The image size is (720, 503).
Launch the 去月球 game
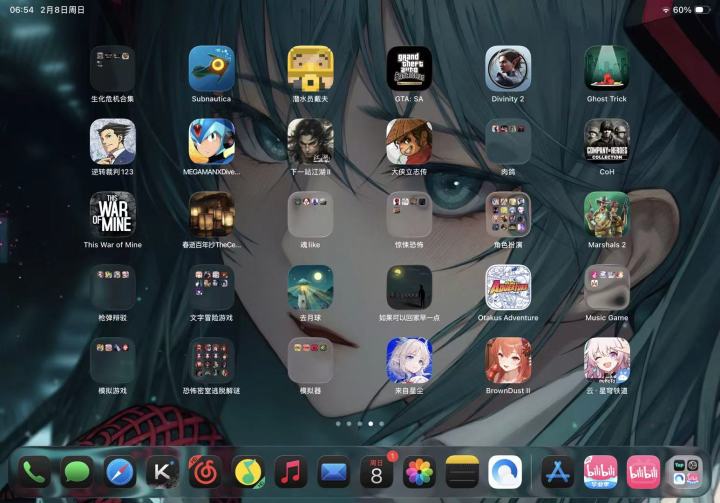310,288
